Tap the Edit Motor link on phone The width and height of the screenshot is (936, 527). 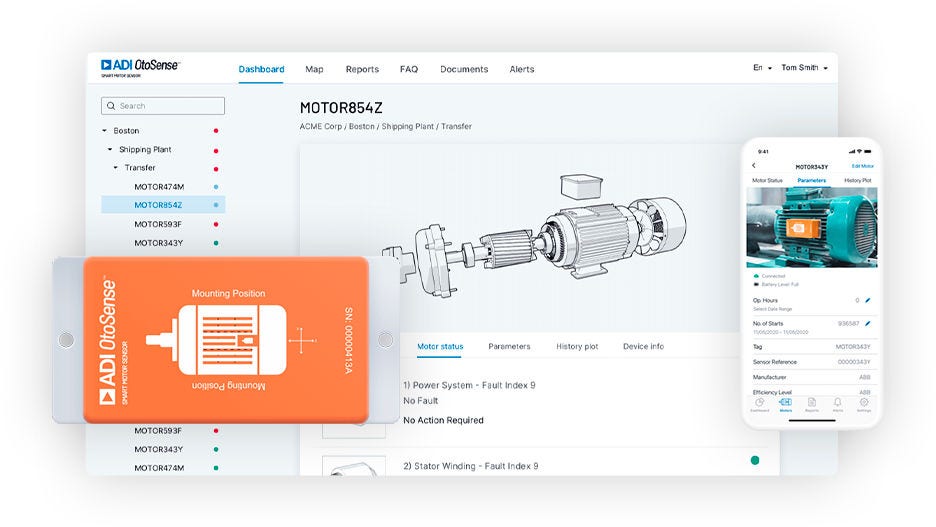click(863, 166)
